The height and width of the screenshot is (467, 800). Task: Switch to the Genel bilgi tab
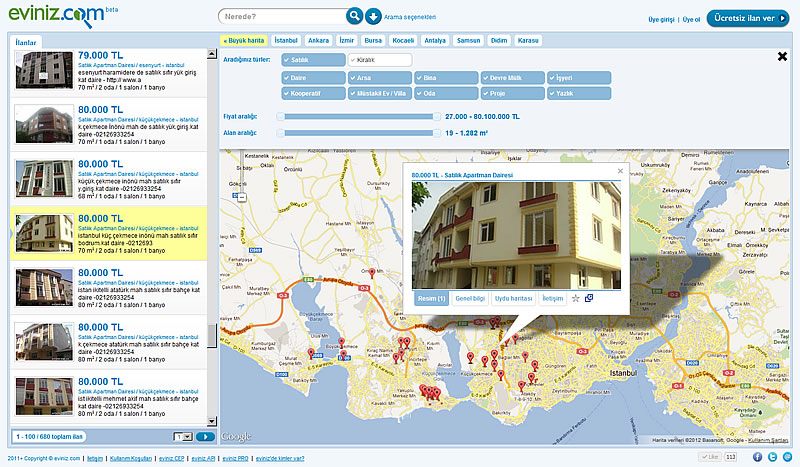tap(470, 298)
